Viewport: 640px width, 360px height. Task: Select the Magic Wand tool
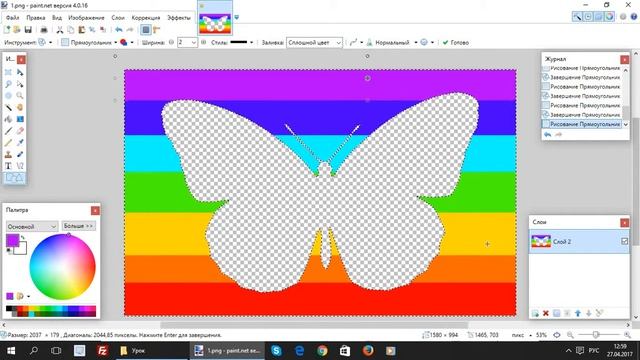point(8,107)
